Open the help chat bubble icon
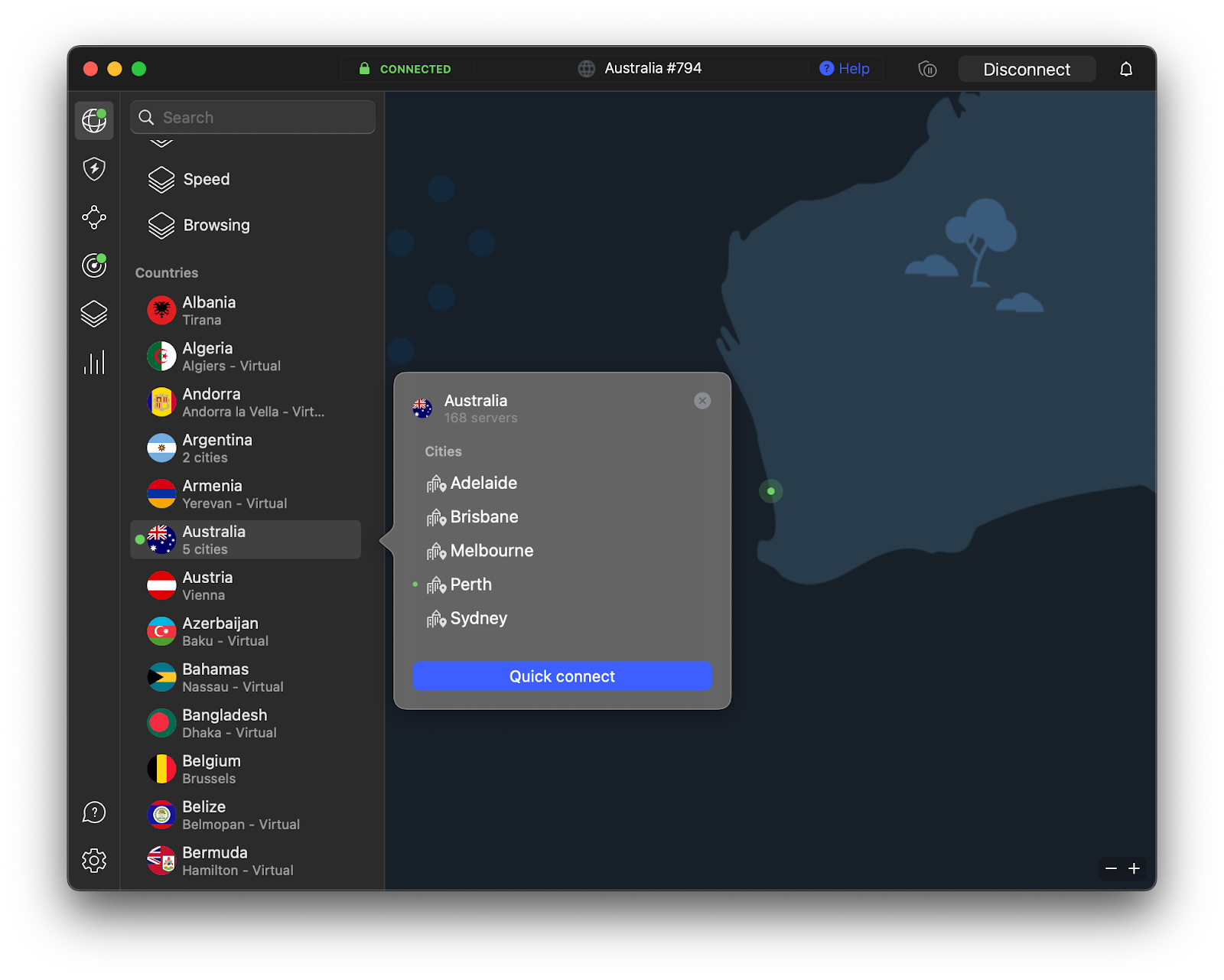The height and width of the screenshot is (980, 1224). [x=94, y=812]
